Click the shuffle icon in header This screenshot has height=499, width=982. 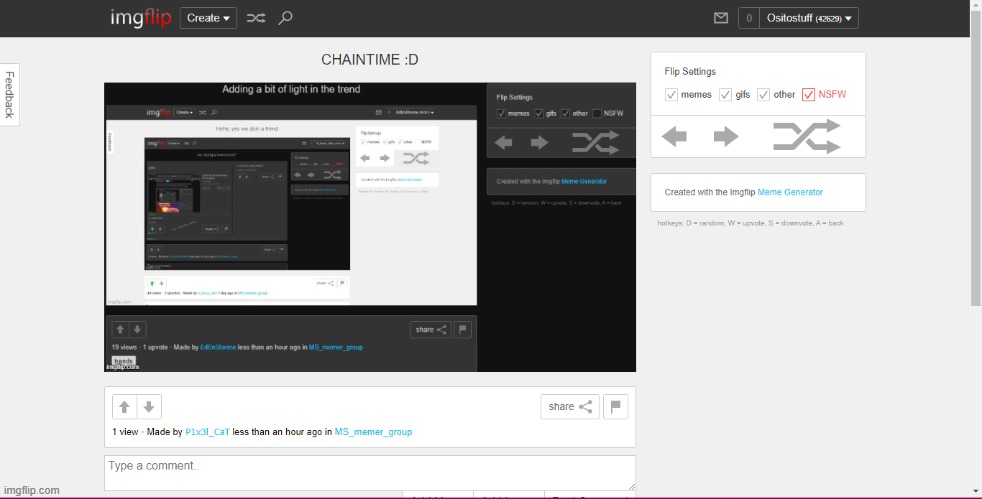(256, 18)
